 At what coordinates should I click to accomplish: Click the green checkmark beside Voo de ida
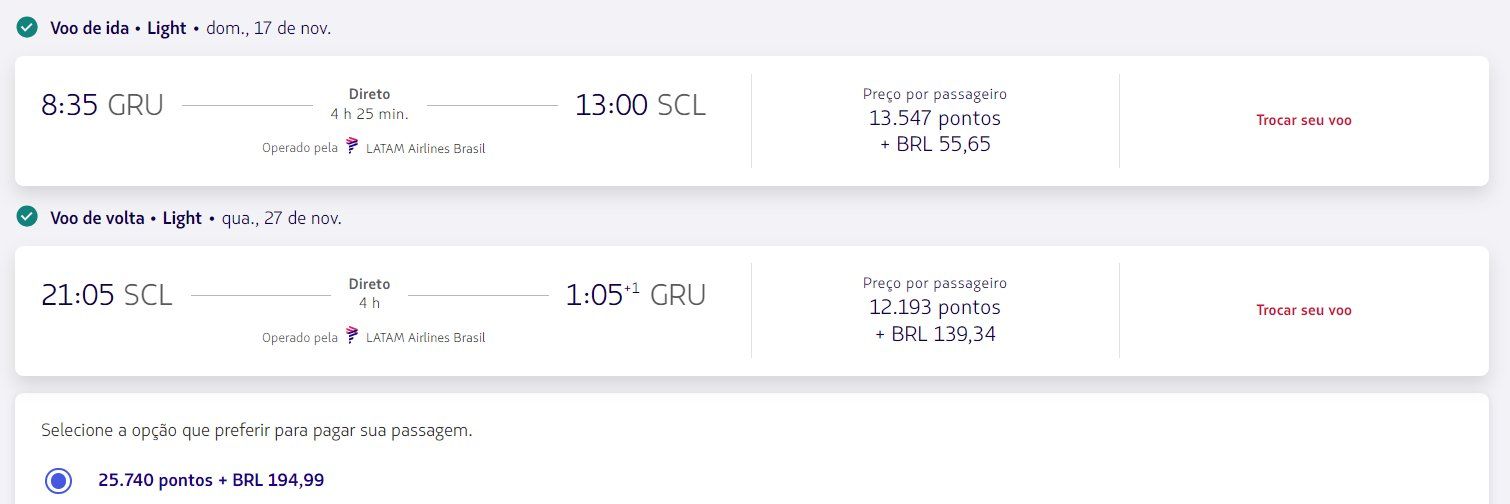coord(27,28)
